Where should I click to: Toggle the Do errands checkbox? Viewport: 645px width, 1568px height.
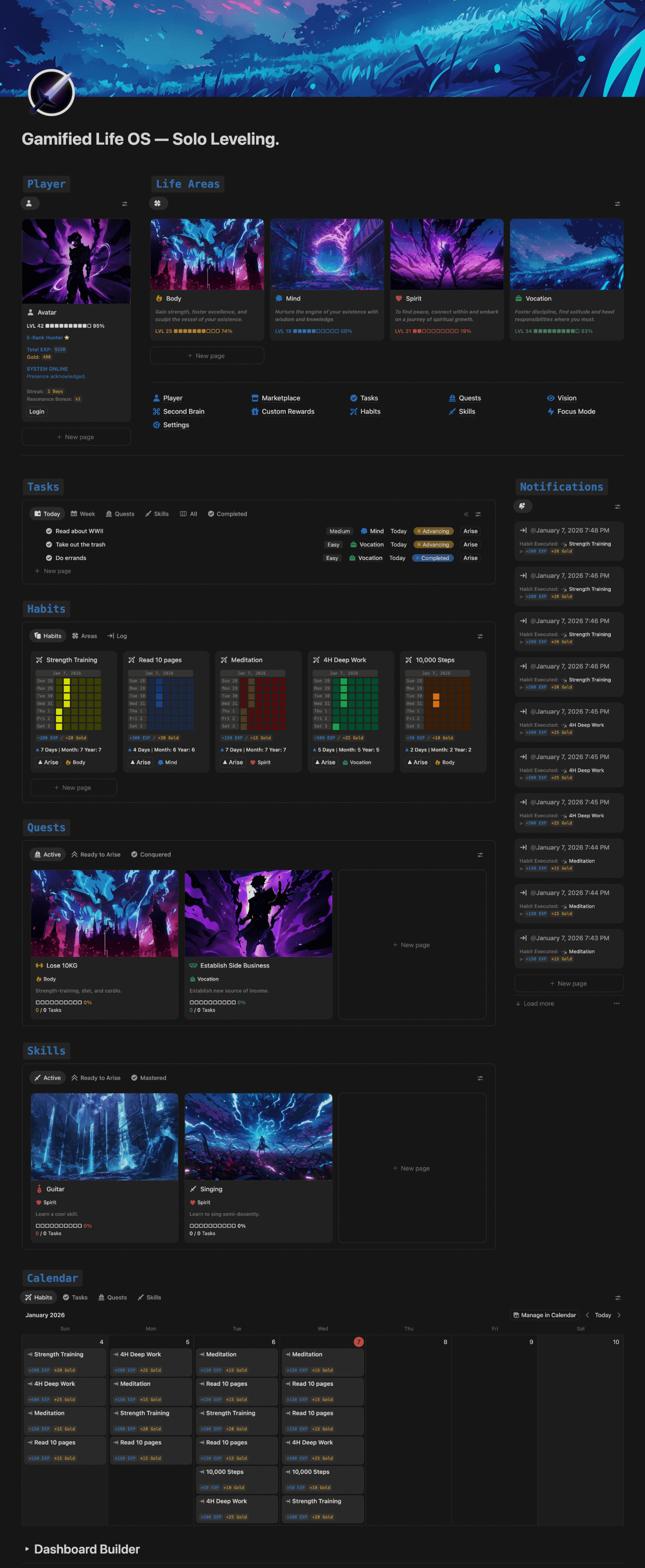[49, 558]
